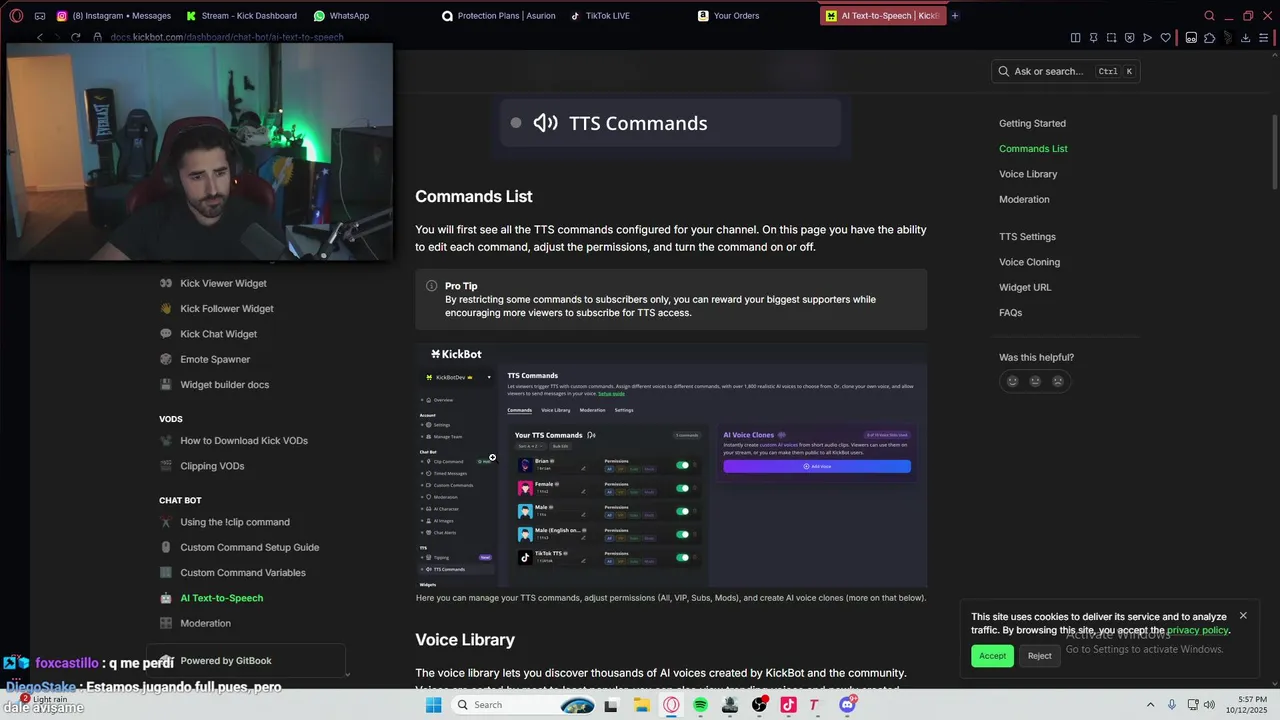The width and height of the screenshot is (1280, 720).
Task: Reject the cookies
Action: tap(1040, 656)
